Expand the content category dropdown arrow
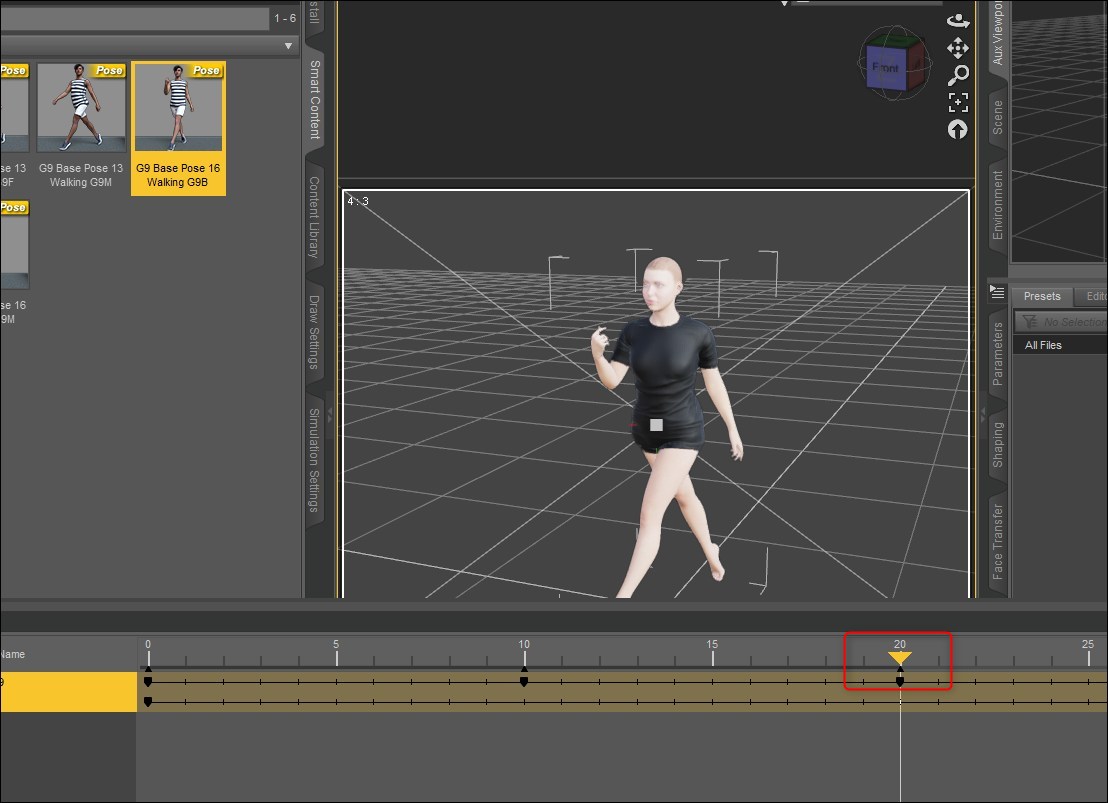Viewport: 1108px width, 803px height. [288, 46]
